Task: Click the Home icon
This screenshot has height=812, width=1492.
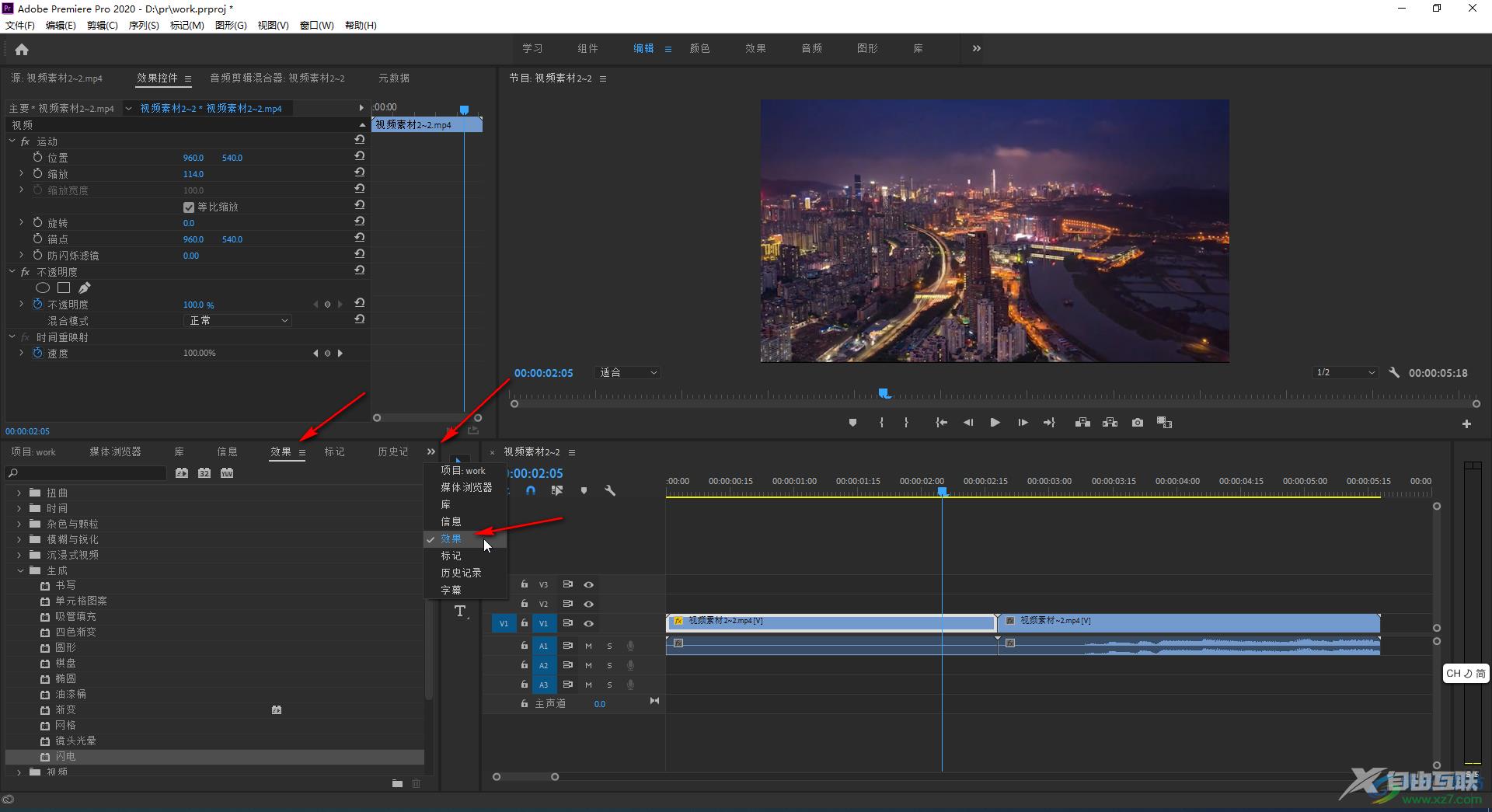Action: [22, 50]
